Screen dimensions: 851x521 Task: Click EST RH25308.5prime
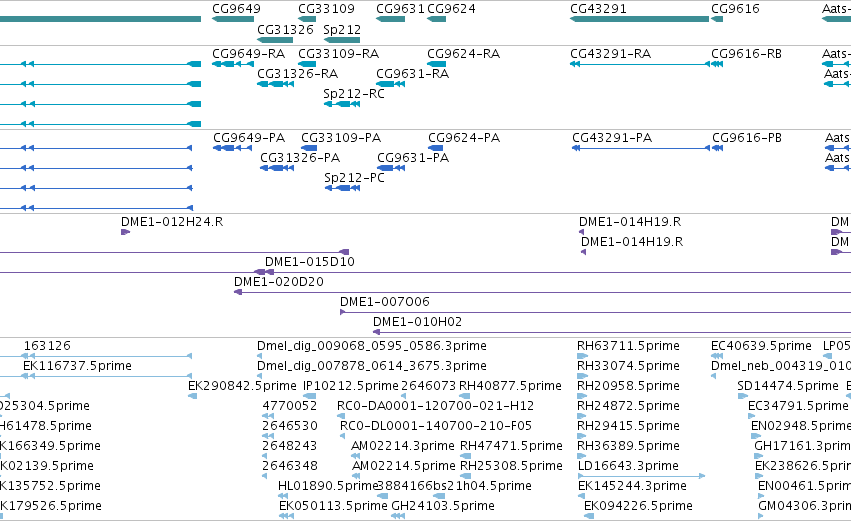pos(511,466)
